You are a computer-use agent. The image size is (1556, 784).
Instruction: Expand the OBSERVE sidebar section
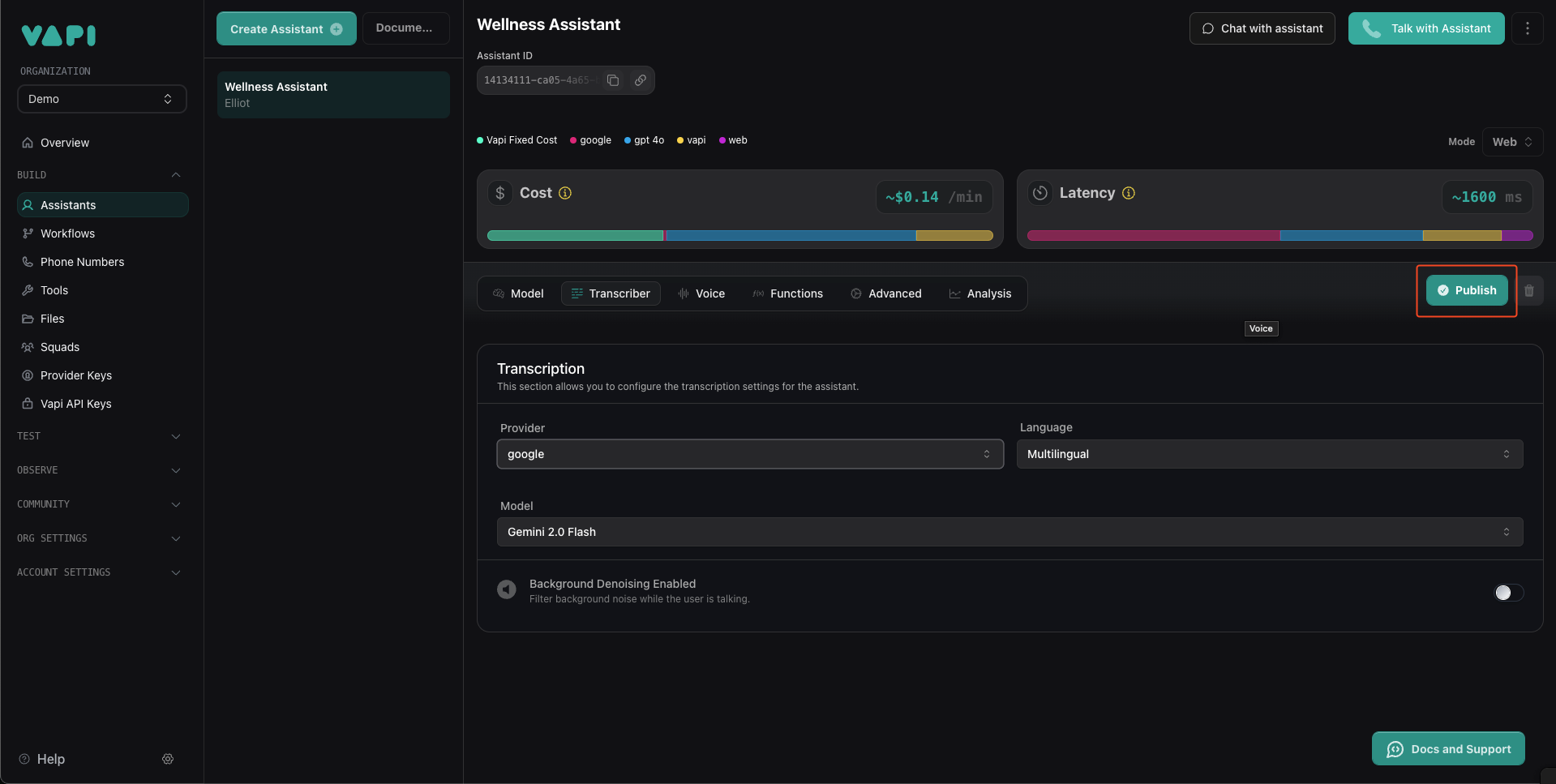[x=176, y=470]
